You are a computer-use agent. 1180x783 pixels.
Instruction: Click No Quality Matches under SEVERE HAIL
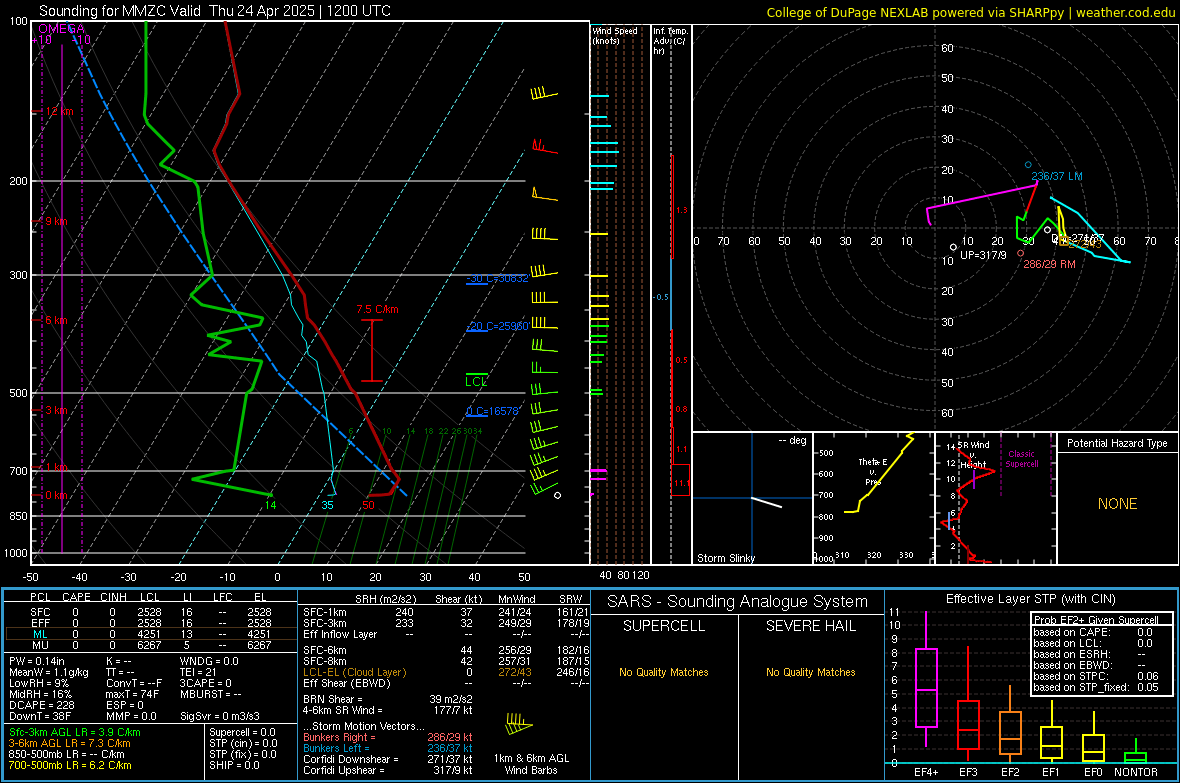click(x=810, y=672)
